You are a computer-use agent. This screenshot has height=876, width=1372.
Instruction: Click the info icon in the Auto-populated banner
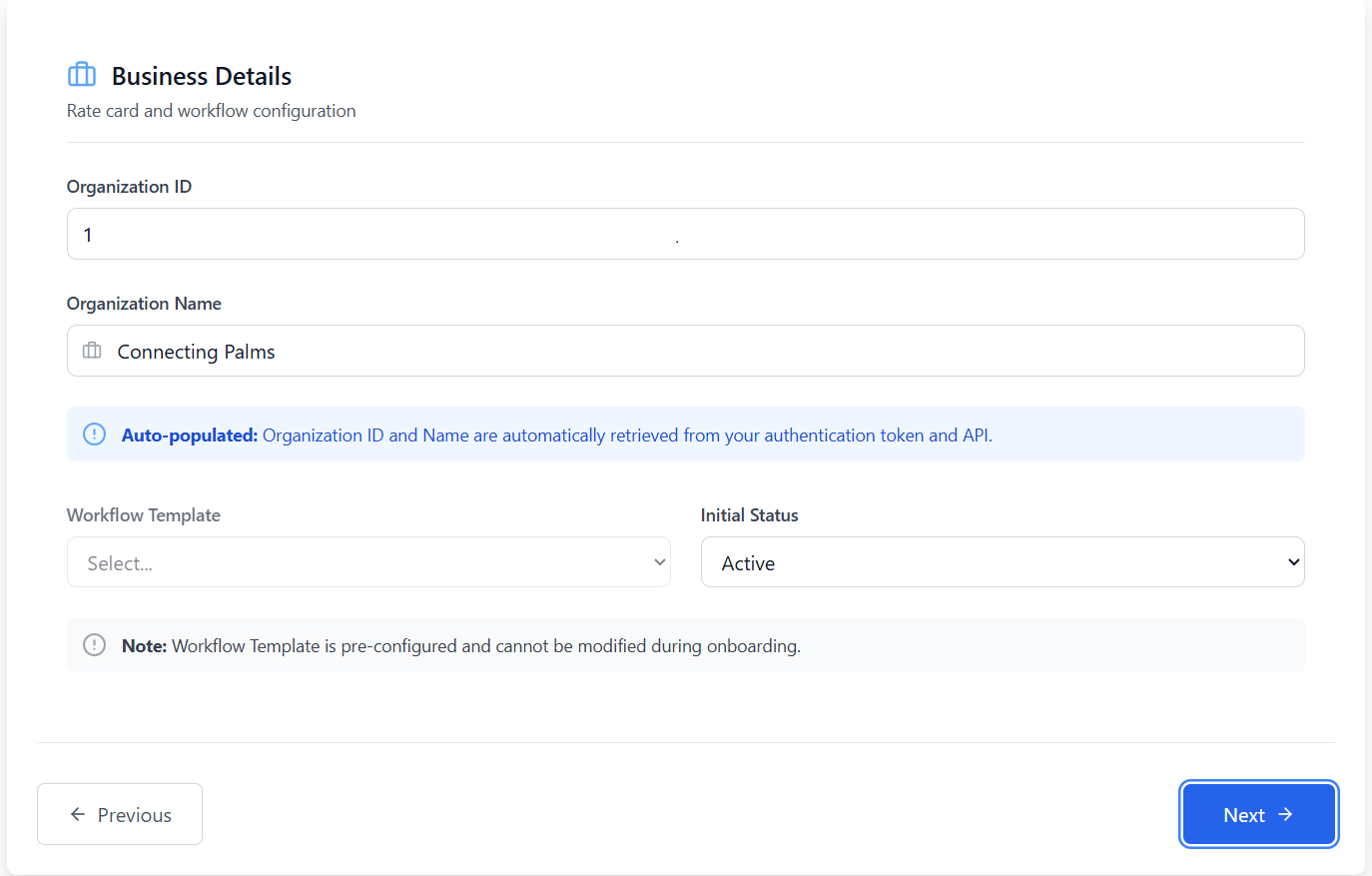tap(94, 434)
